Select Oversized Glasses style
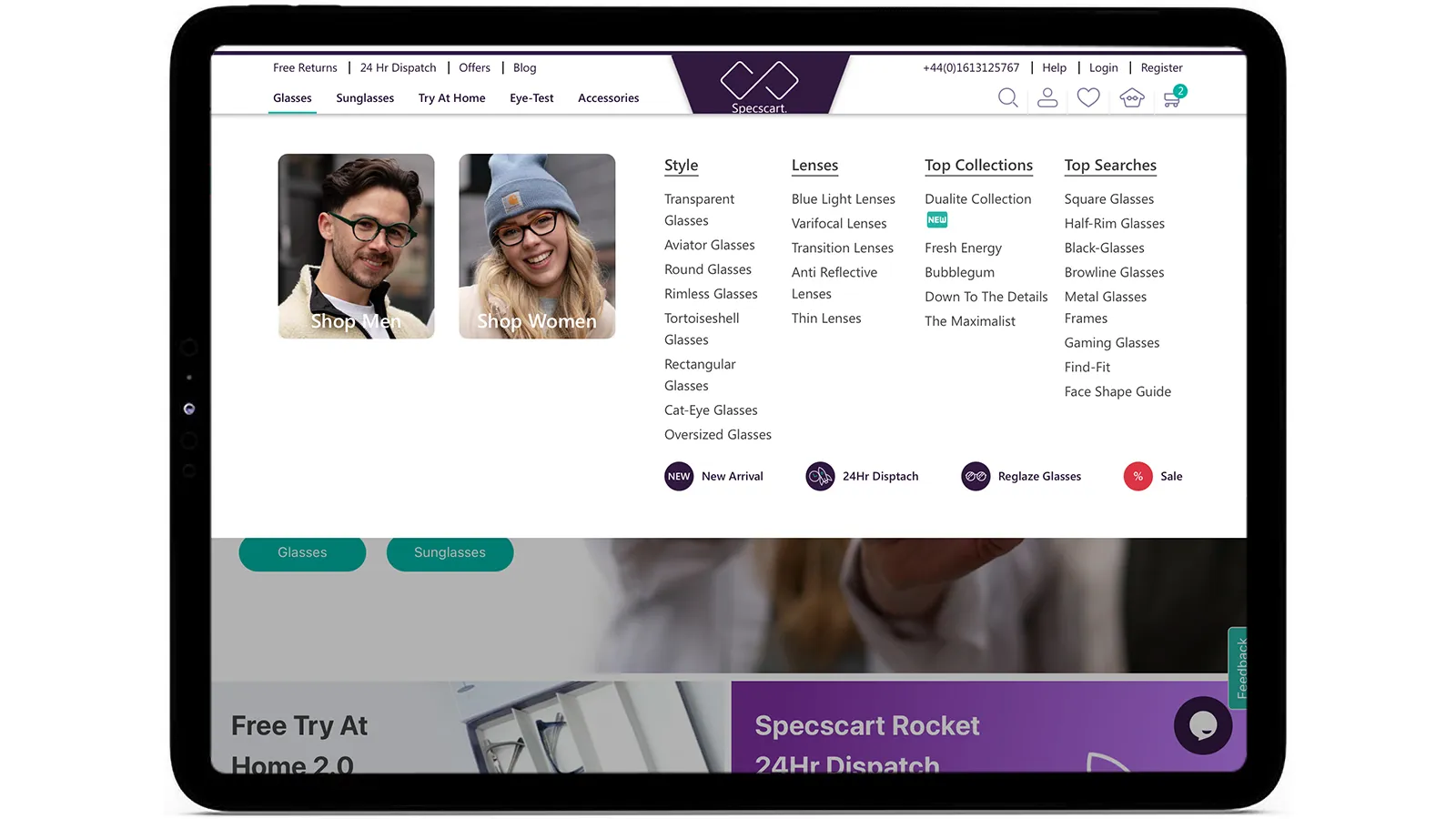 point(718,435)
